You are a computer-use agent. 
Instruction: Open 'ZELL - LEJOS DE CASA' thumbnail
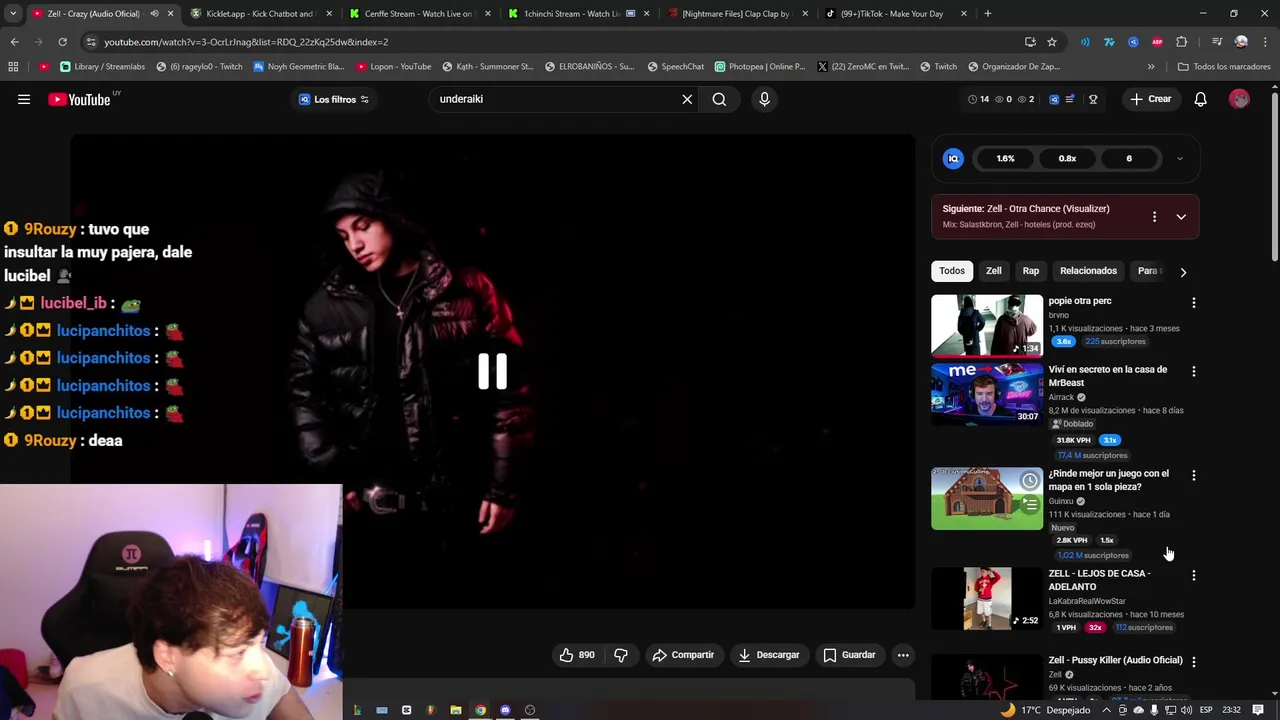(987, 599)
